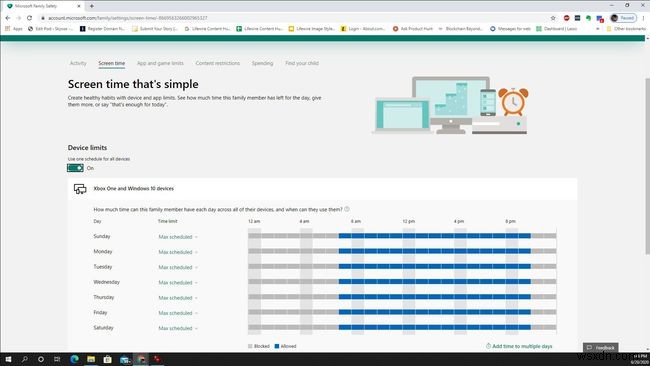Click the browser Back arrow
Screen dimensions: 650x366
(7, 18)
